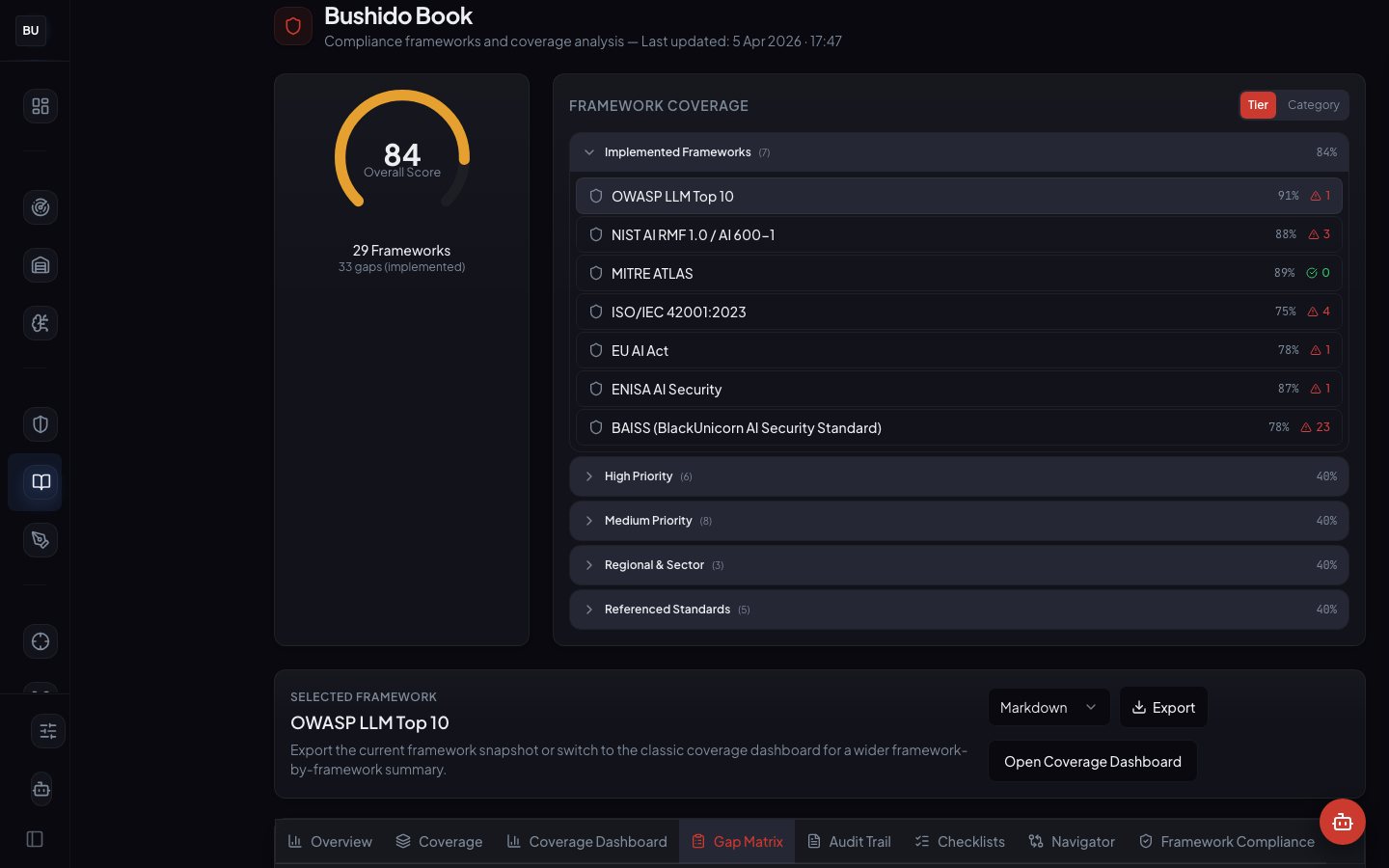Image resolution: width=1389 pixels, height=868 pixels.
Task: Open the crosshair sidebar icon
Action: (x=41, y=641)
